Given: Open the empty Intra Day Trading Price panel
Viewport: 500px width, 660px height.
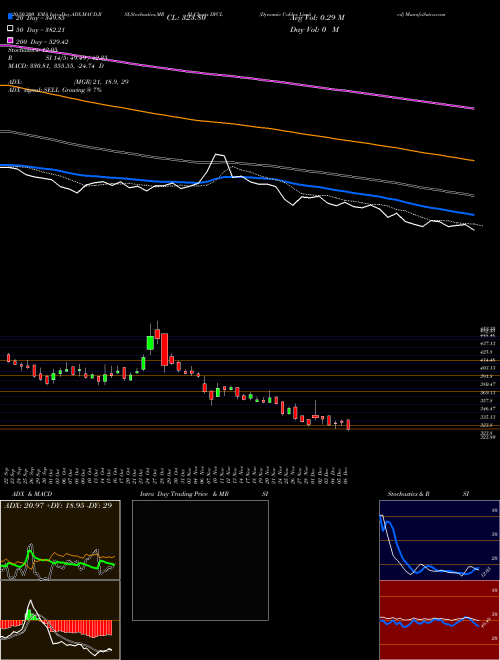Looking at the screenshot, I should tap(200, 560).
